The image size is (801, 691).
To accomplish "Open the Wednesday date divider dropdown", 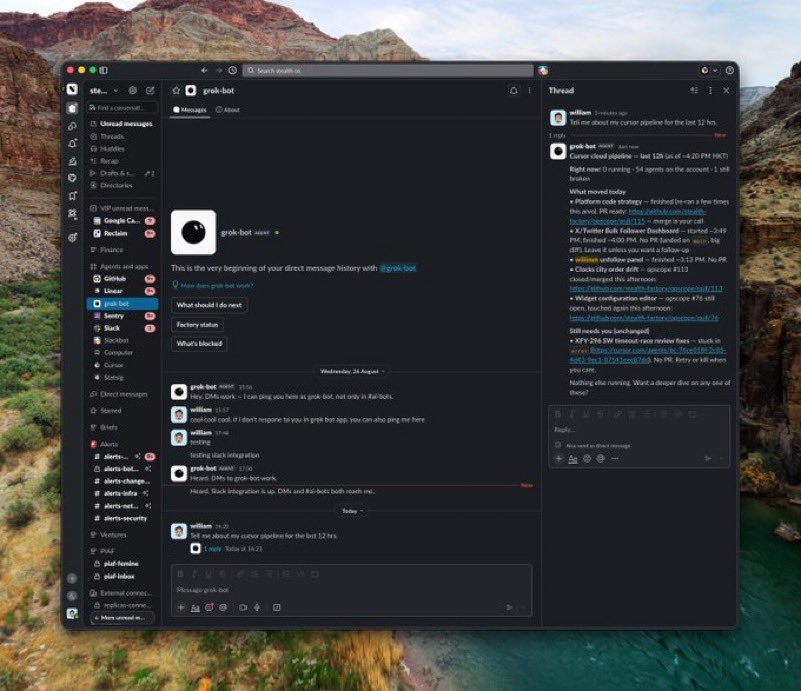I will pyautogui.click(x=352, y=371).
